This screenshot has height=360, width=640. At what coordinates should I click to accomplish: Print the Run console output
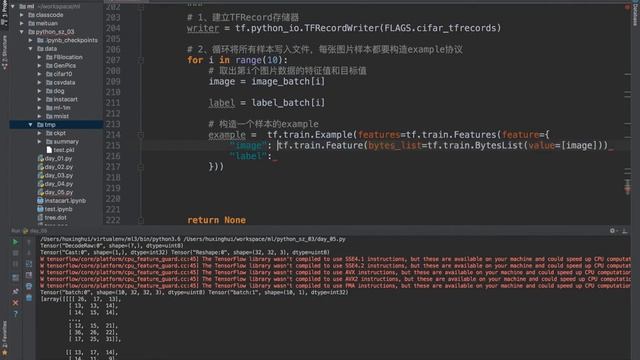(29, 286)
